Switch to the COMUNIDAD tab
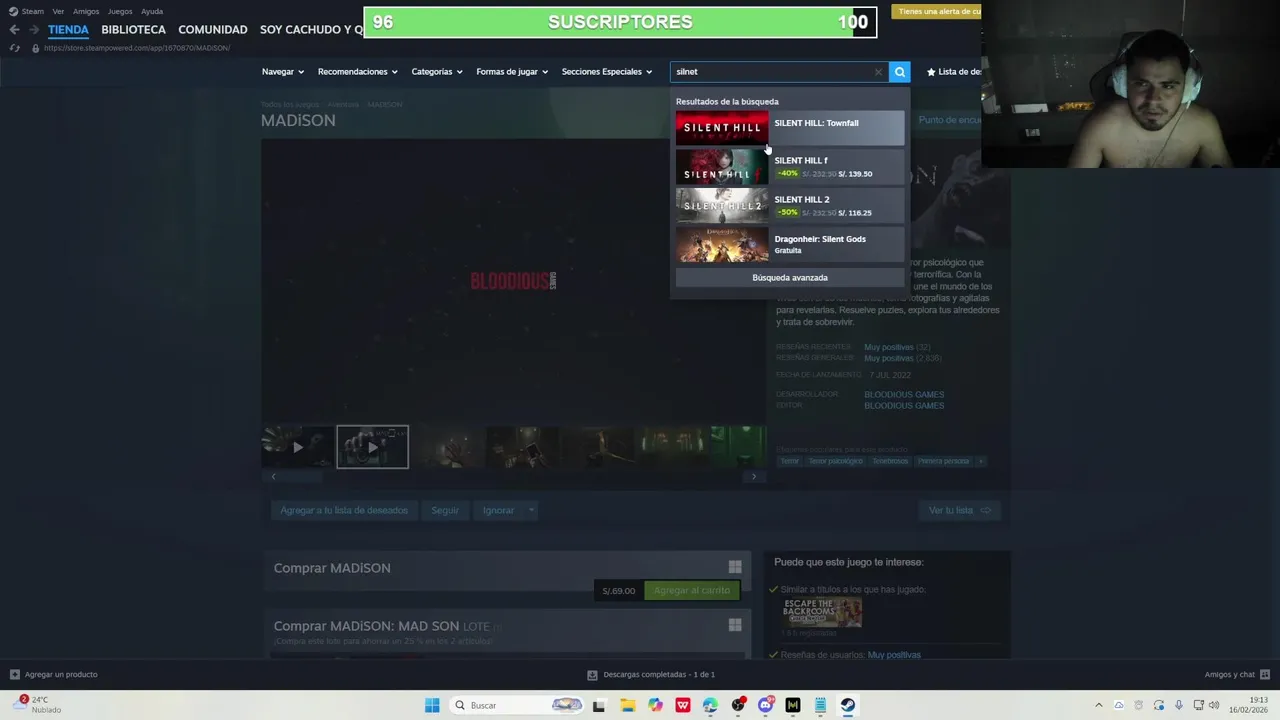Viewport: 1280px width, 720px height. click(212, 30)
